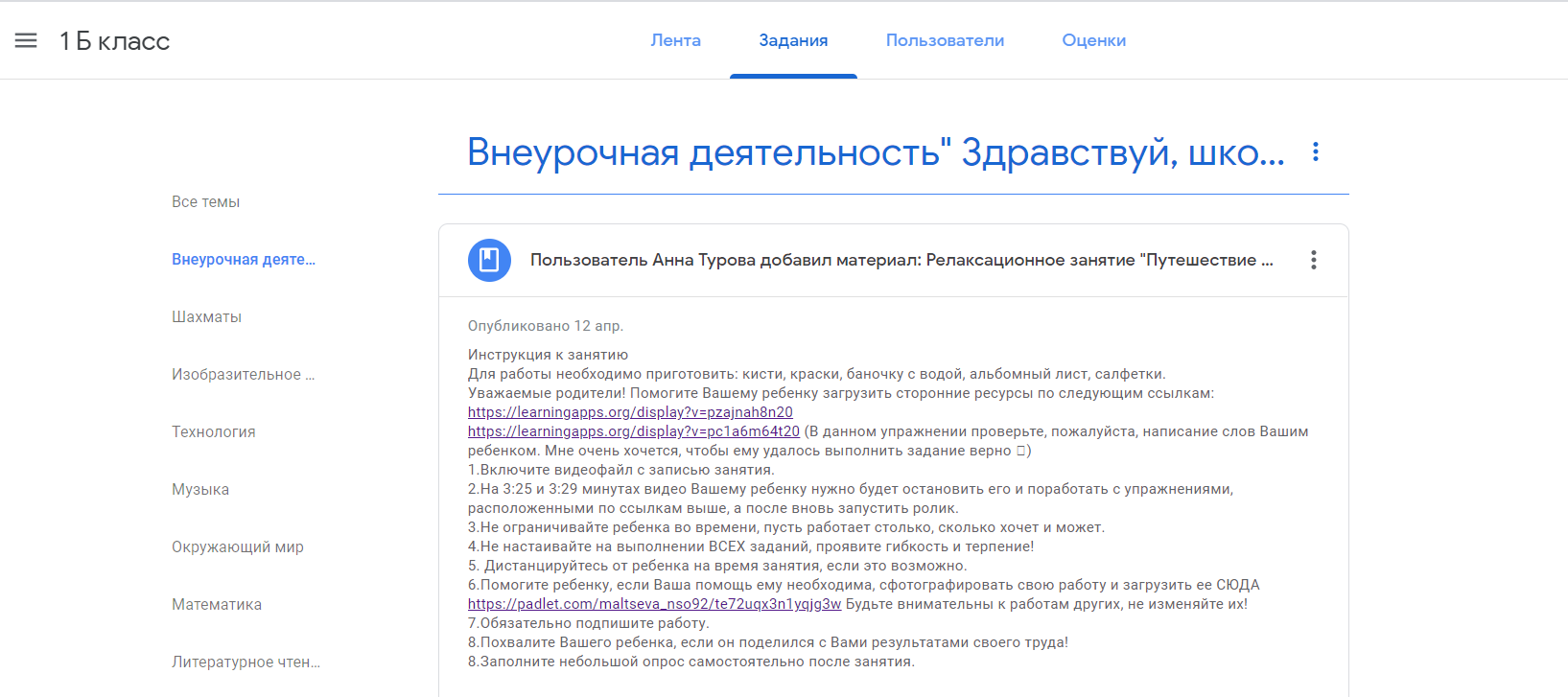This screenshot has width=1568, height=697.
Task: Open Окружающий мир topic
Action: pyautogui.click(x=237, y=546)
